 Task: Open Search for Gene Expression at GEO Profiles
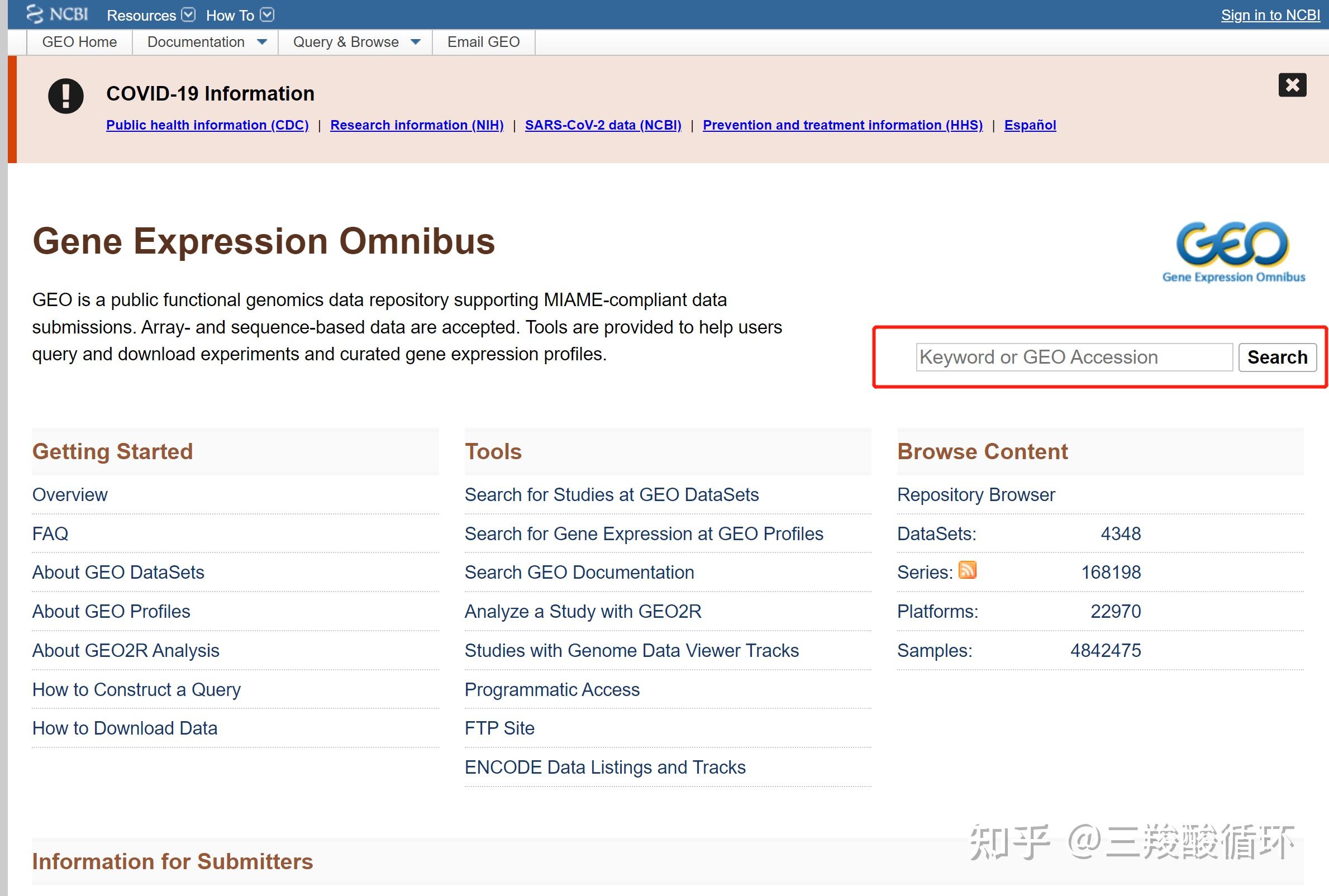(x=644, y=533)
